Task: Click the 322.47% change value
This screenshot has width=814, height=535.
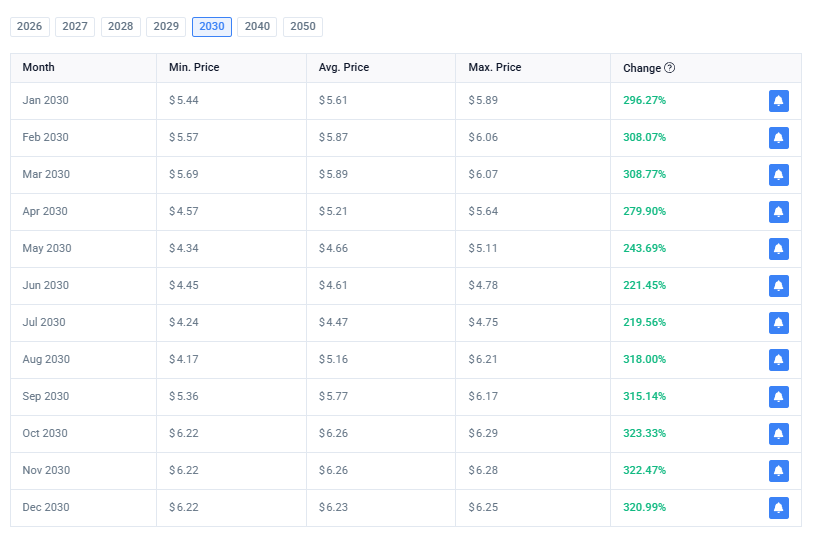Action: (644, 470)
